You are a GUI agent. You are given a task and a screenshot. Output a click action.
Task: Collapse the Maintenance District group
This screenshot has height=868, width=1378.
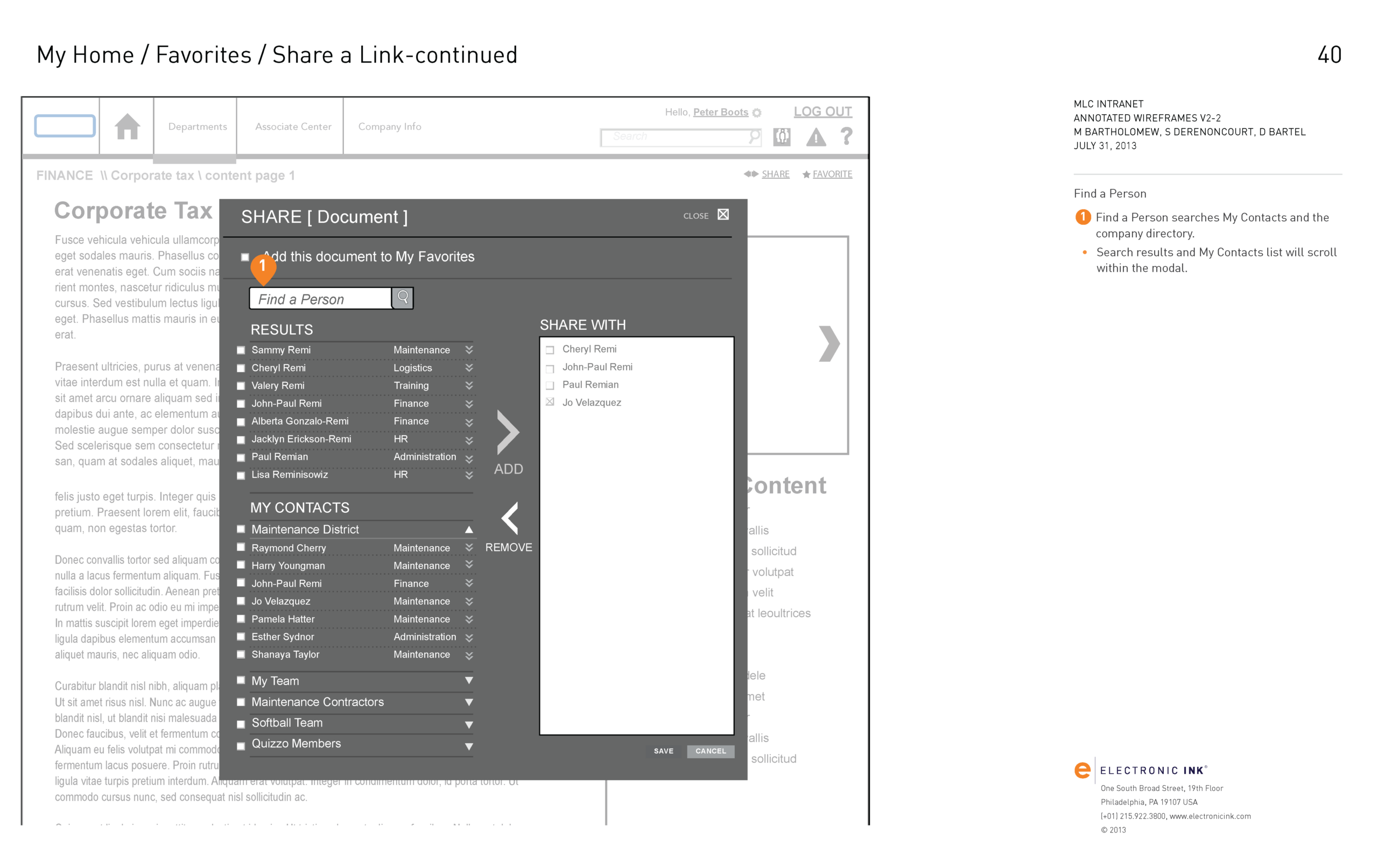coord(469,530)
